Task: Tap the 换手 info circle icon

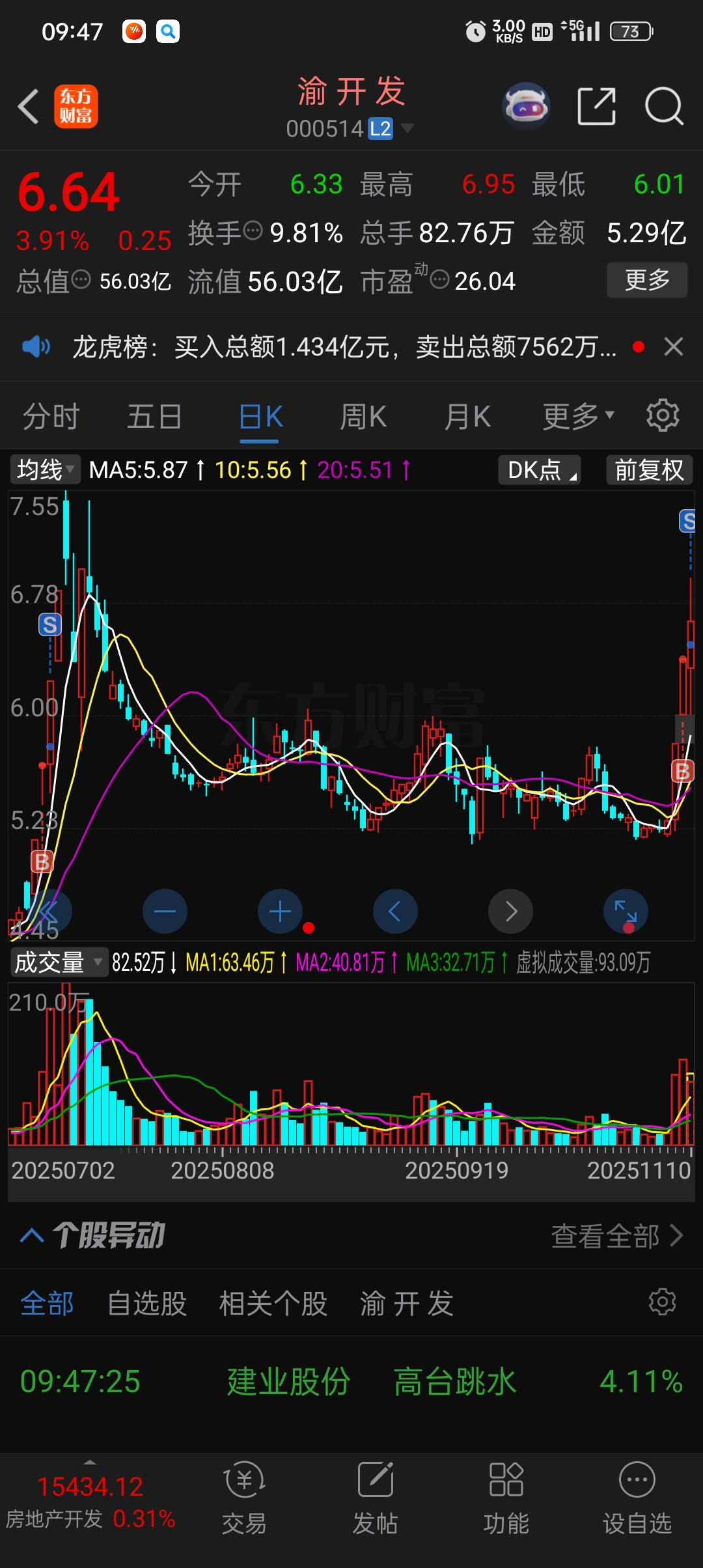Action: coord(253,231)
